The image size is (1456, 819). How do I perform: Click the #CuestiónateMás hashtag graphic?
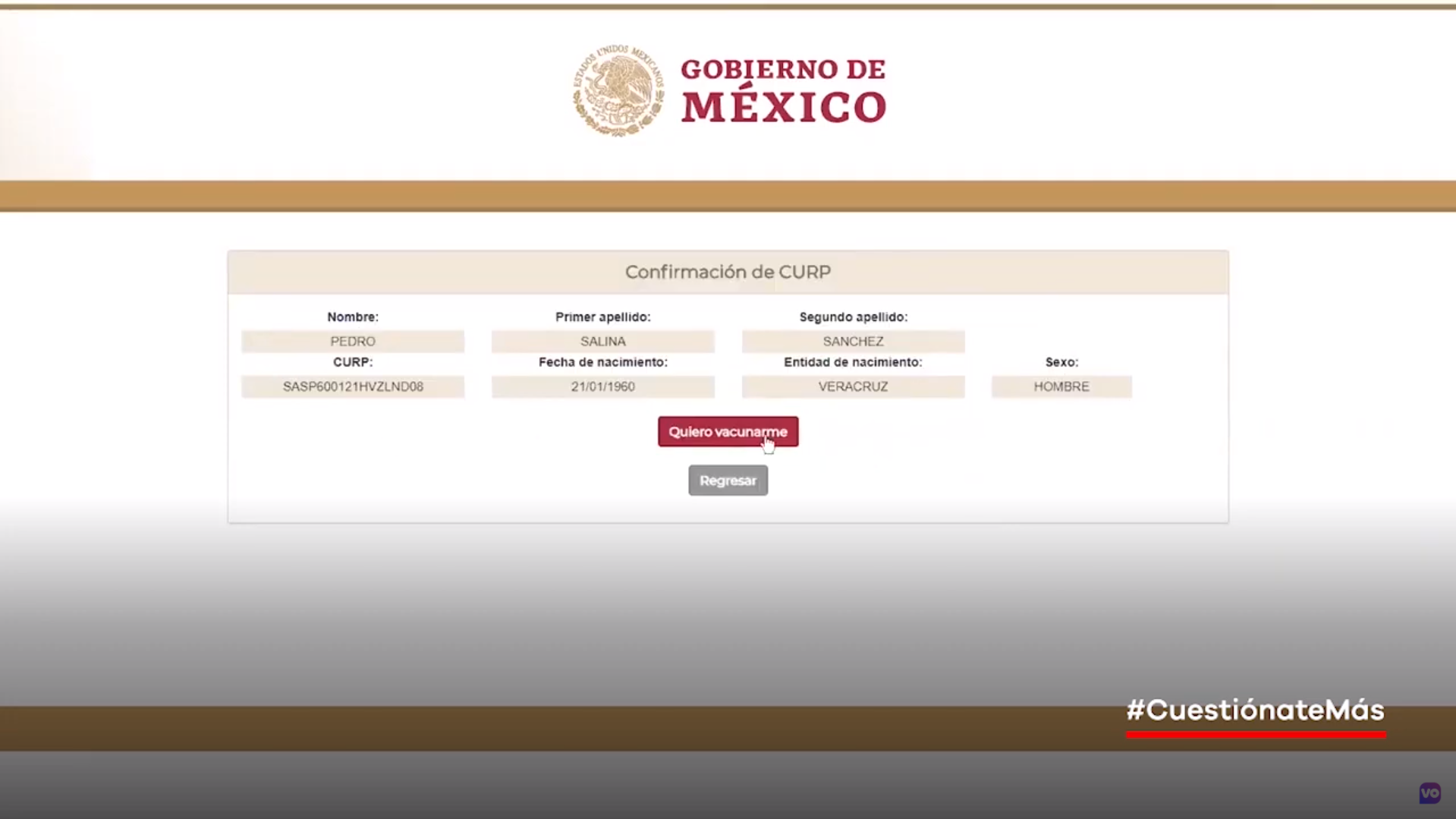click(1255, 710)
